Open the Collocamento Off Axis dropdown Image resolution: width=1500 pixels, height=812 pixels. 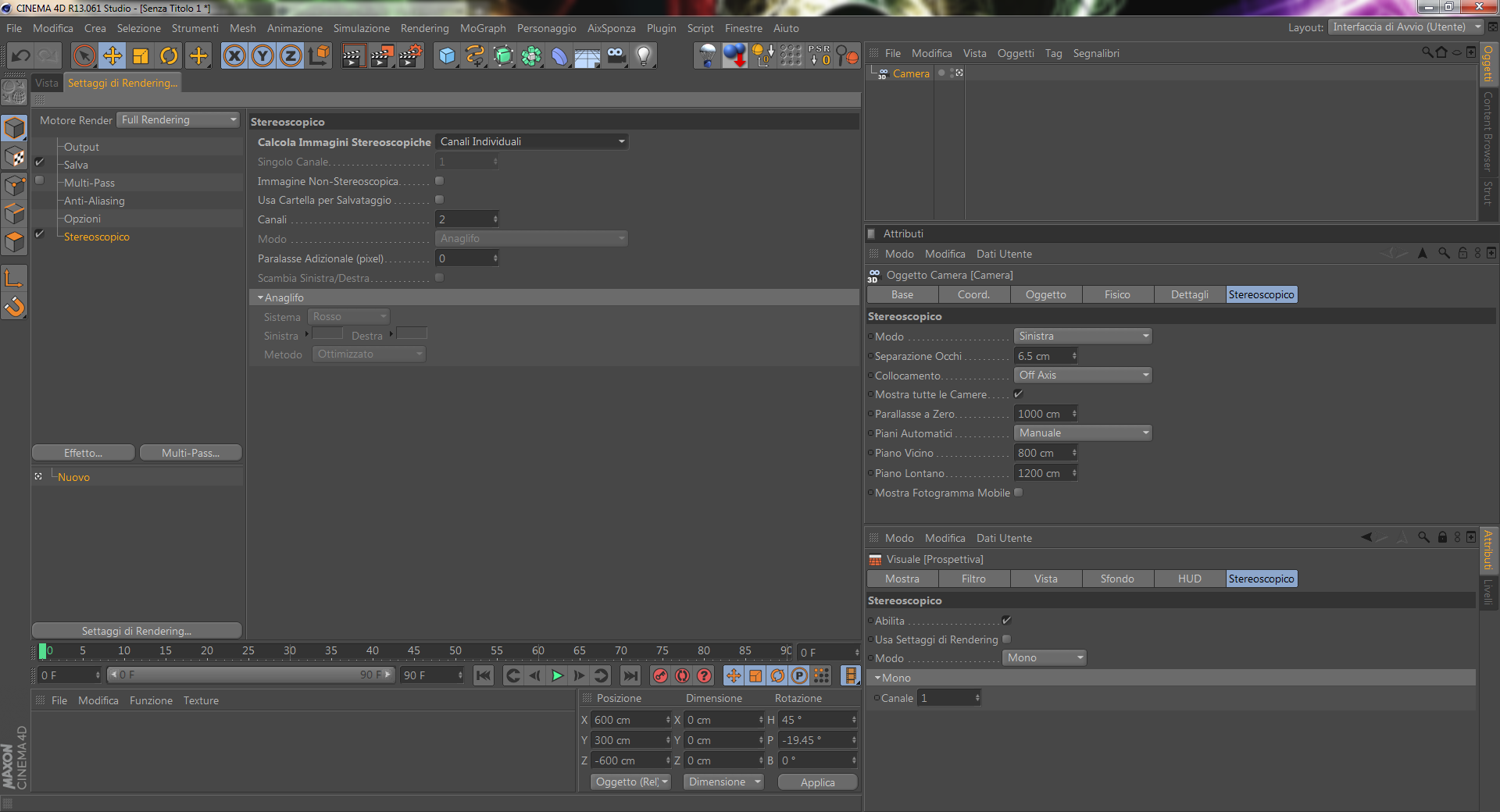point(1083,376)
